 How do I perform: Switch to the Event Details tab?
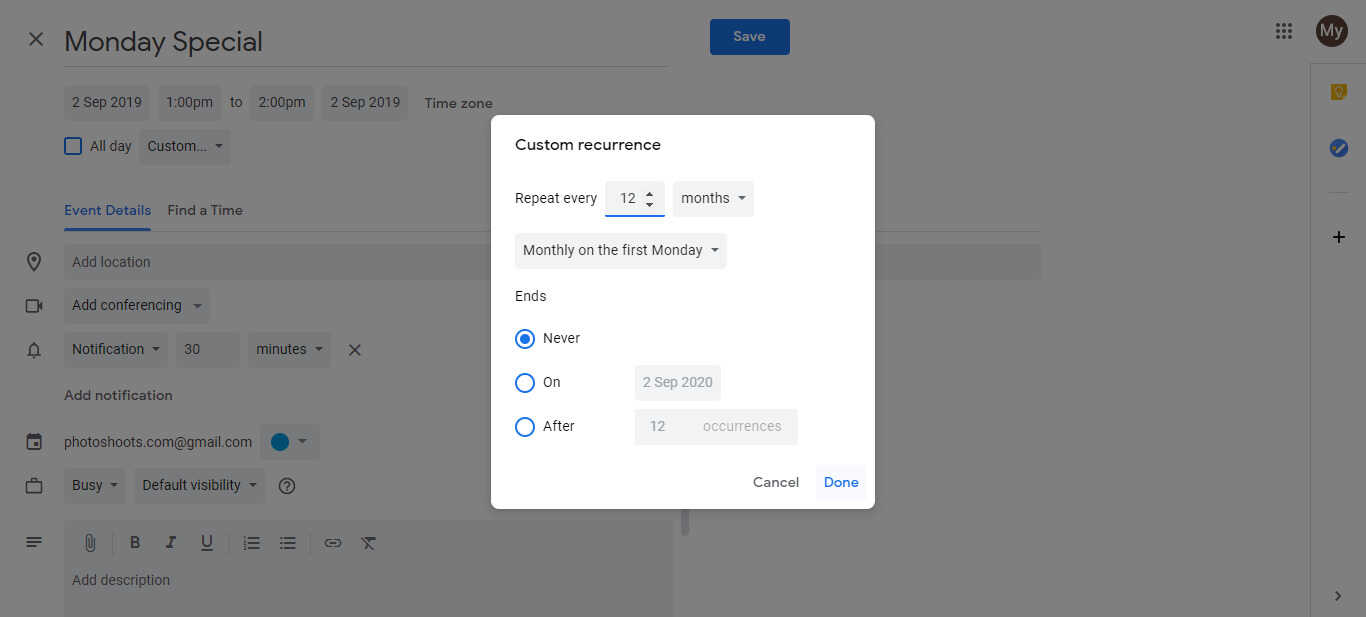(107, 211)
